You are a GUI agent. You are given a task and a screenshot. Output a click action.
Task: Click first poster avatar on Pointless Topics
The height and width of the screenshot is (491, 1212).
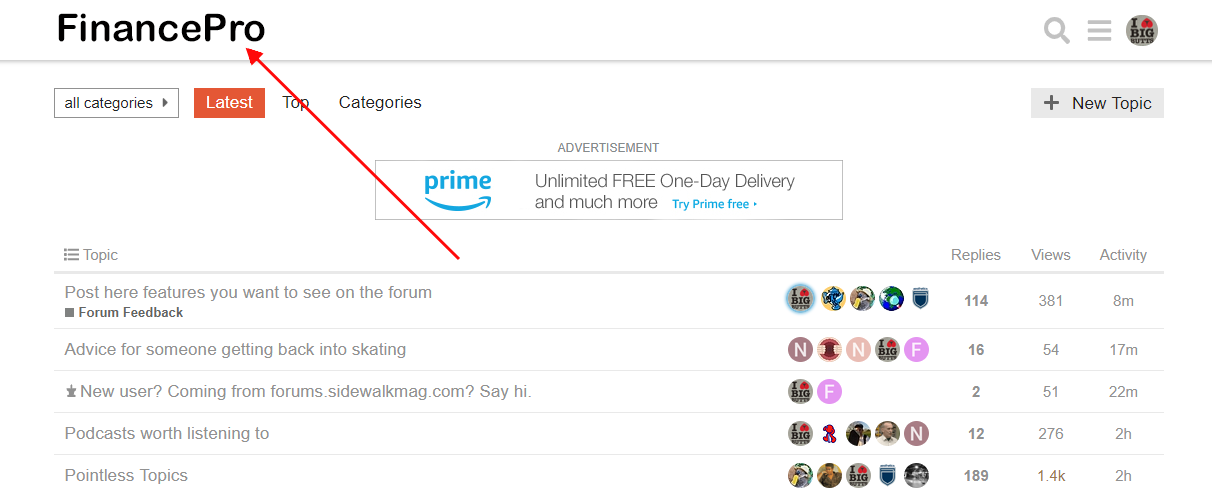800,476
